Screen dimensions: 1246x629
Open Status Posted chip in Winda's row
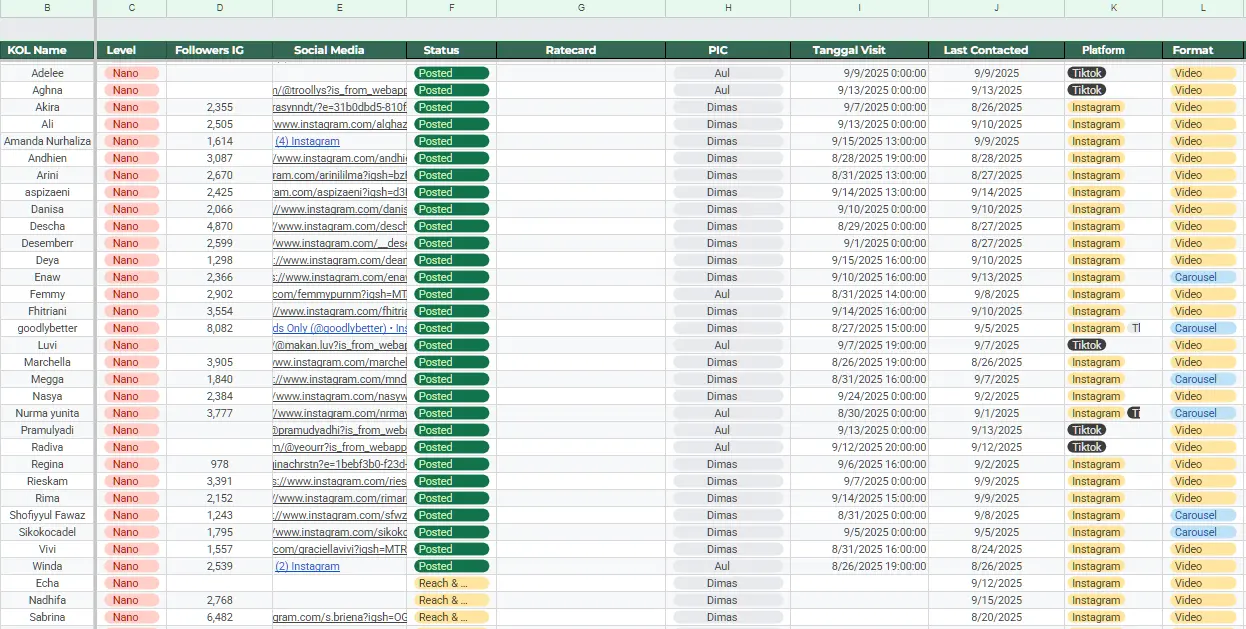click(451, 566)
